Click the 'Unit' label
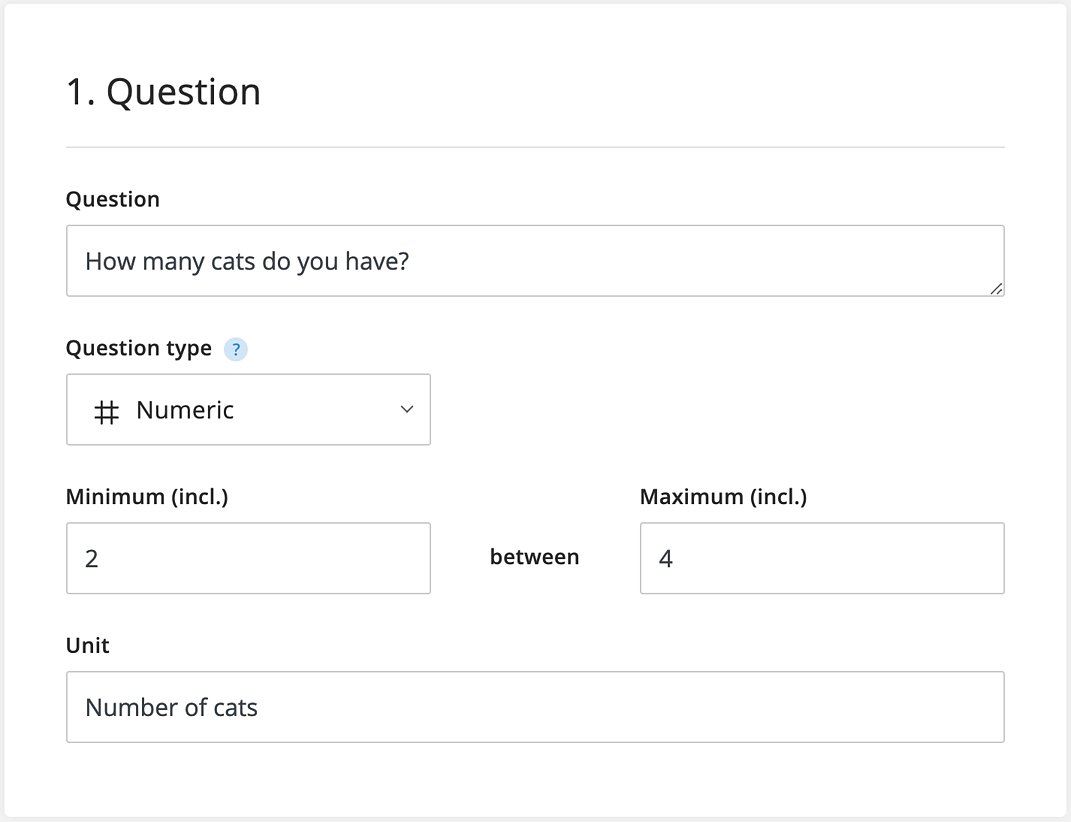The image size is (1071, 822). [x=87, y=646]
